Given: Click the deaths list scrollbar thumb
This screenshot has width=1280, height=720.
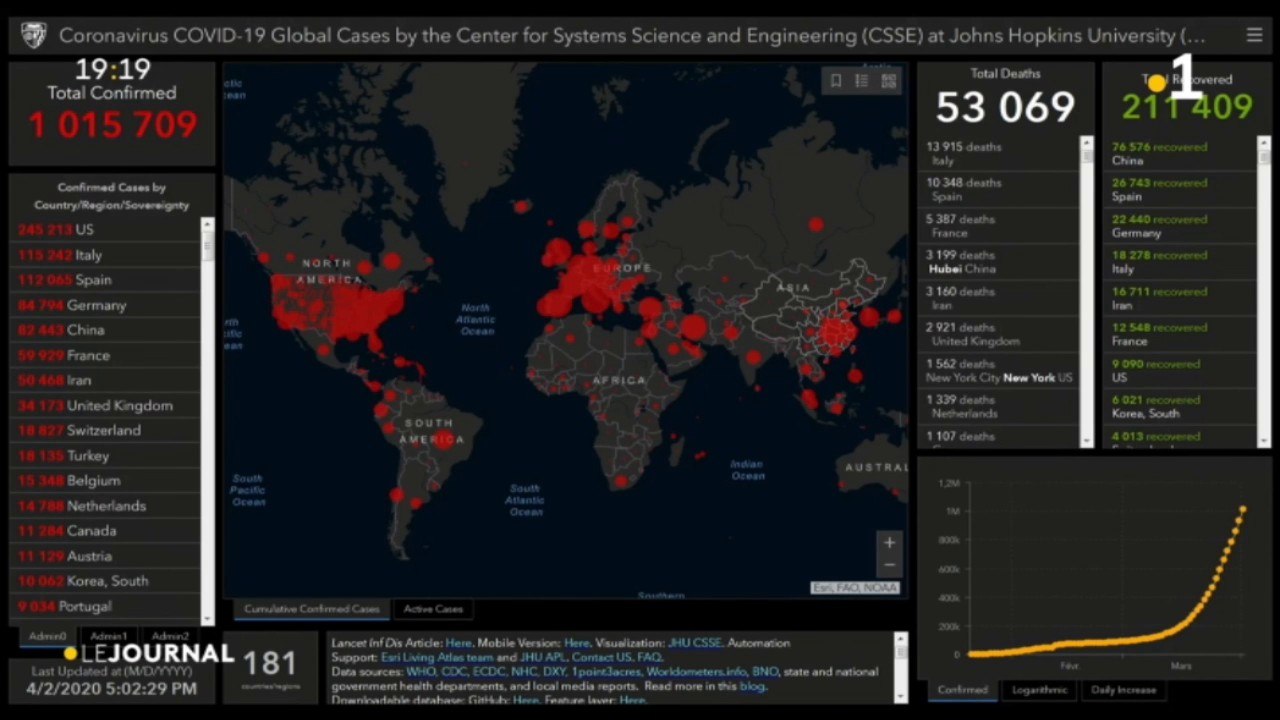Looking at the screenshot, I should (x=1087, y=156).
